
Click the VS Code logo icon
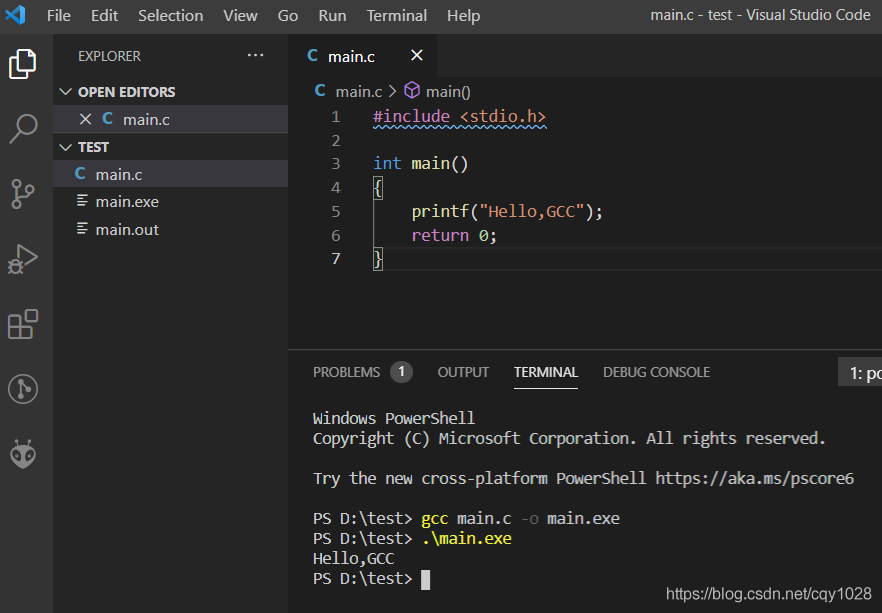[15, 15]
